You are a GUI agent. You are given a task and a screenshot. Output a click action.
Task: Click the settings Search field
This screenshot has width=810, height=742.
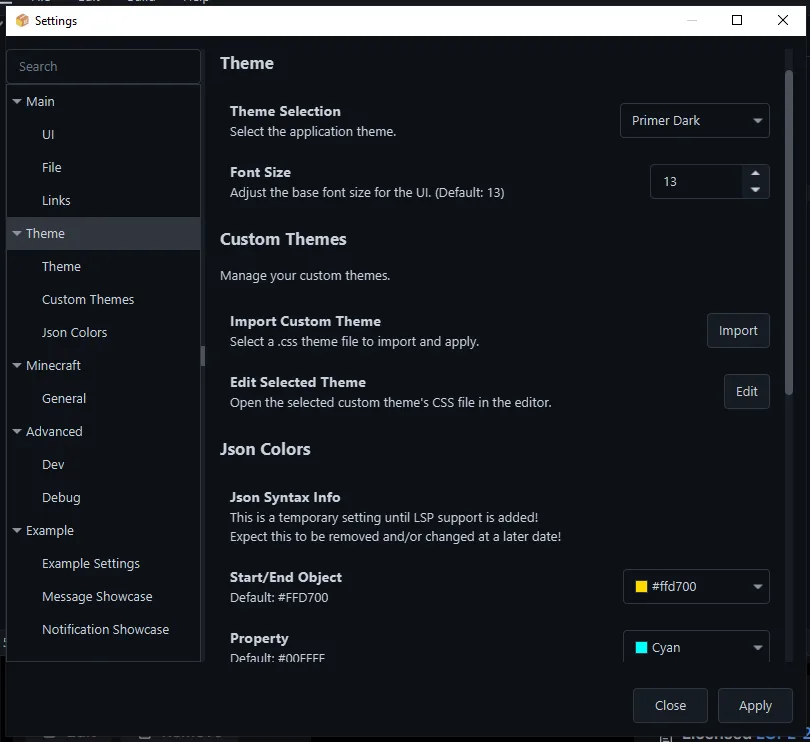click(103, 67)
